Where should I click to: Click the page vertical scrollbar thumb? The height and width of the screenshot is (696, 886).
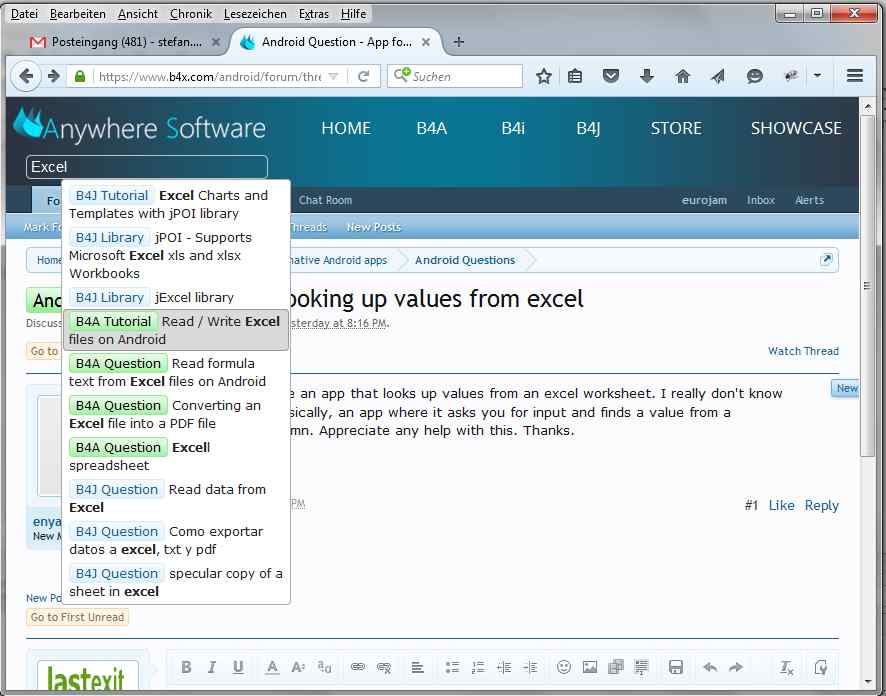pos(867,286)
